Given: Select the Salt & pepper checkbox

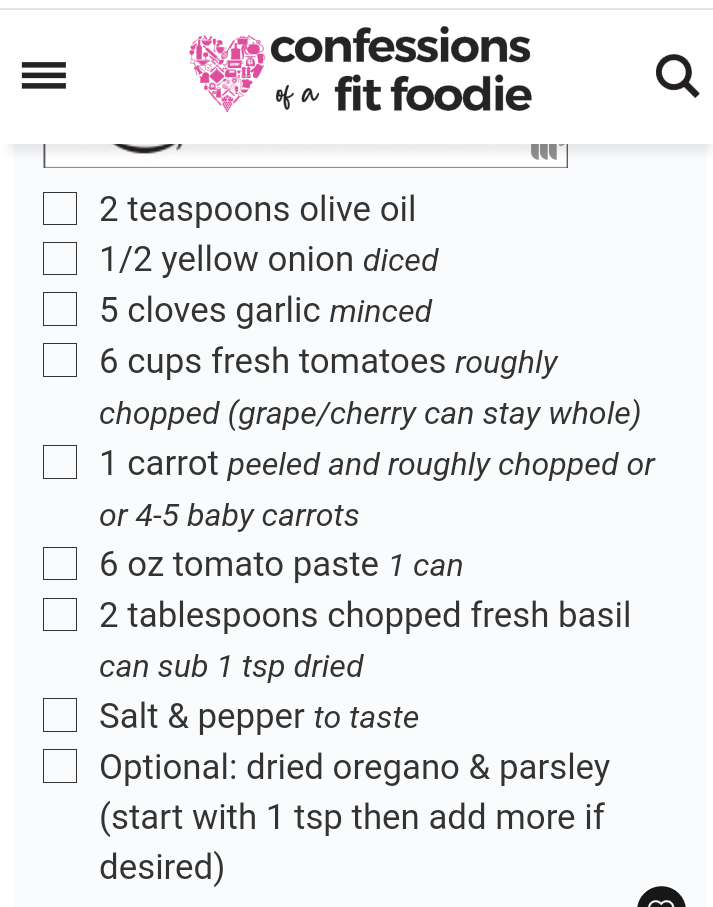Looking at the screenshot, I should point(60,716).
